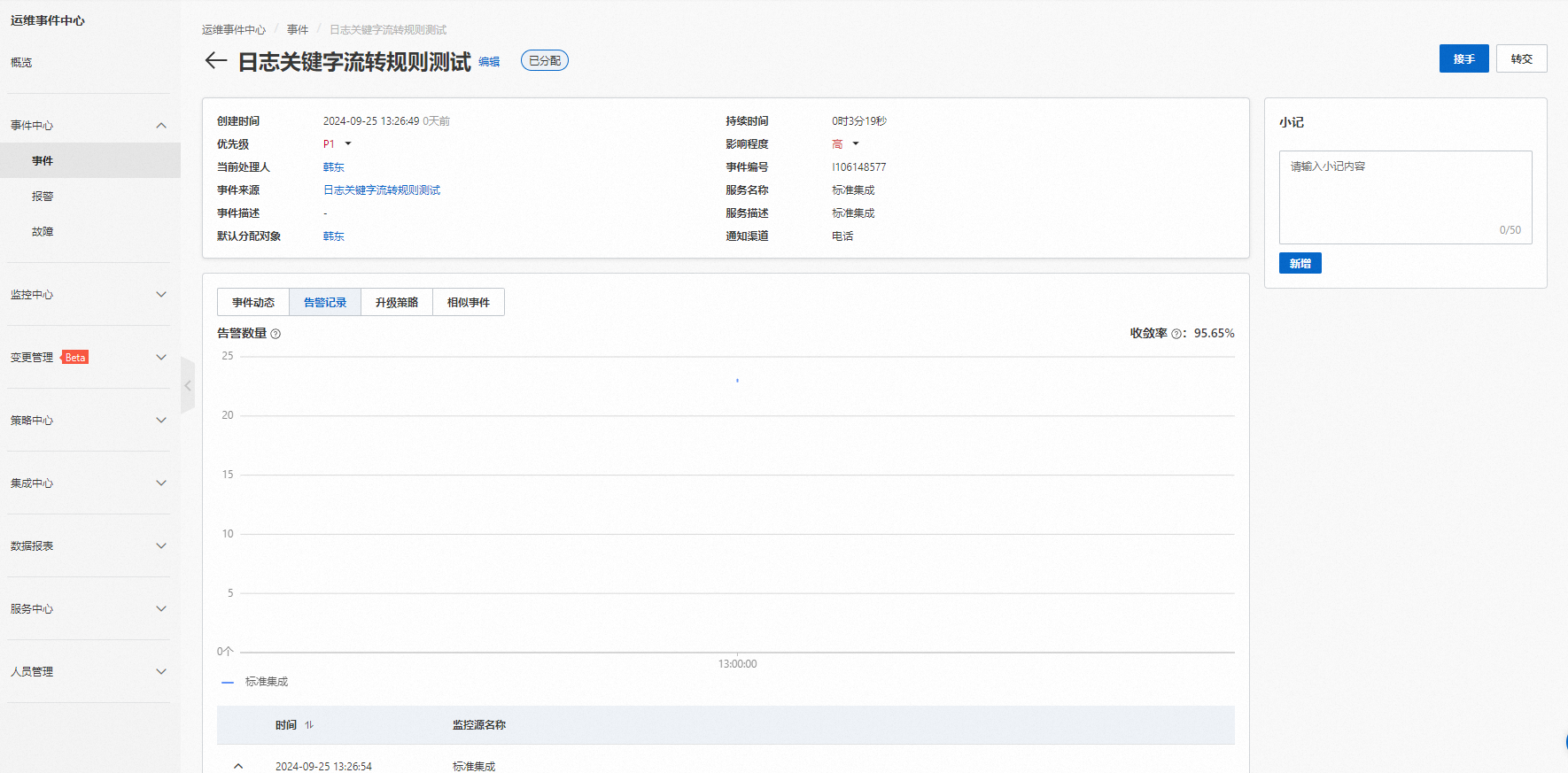Screen dimensions: 1568x773
Task: Expand the 监控中心 menu section
Action: (161, 294)
